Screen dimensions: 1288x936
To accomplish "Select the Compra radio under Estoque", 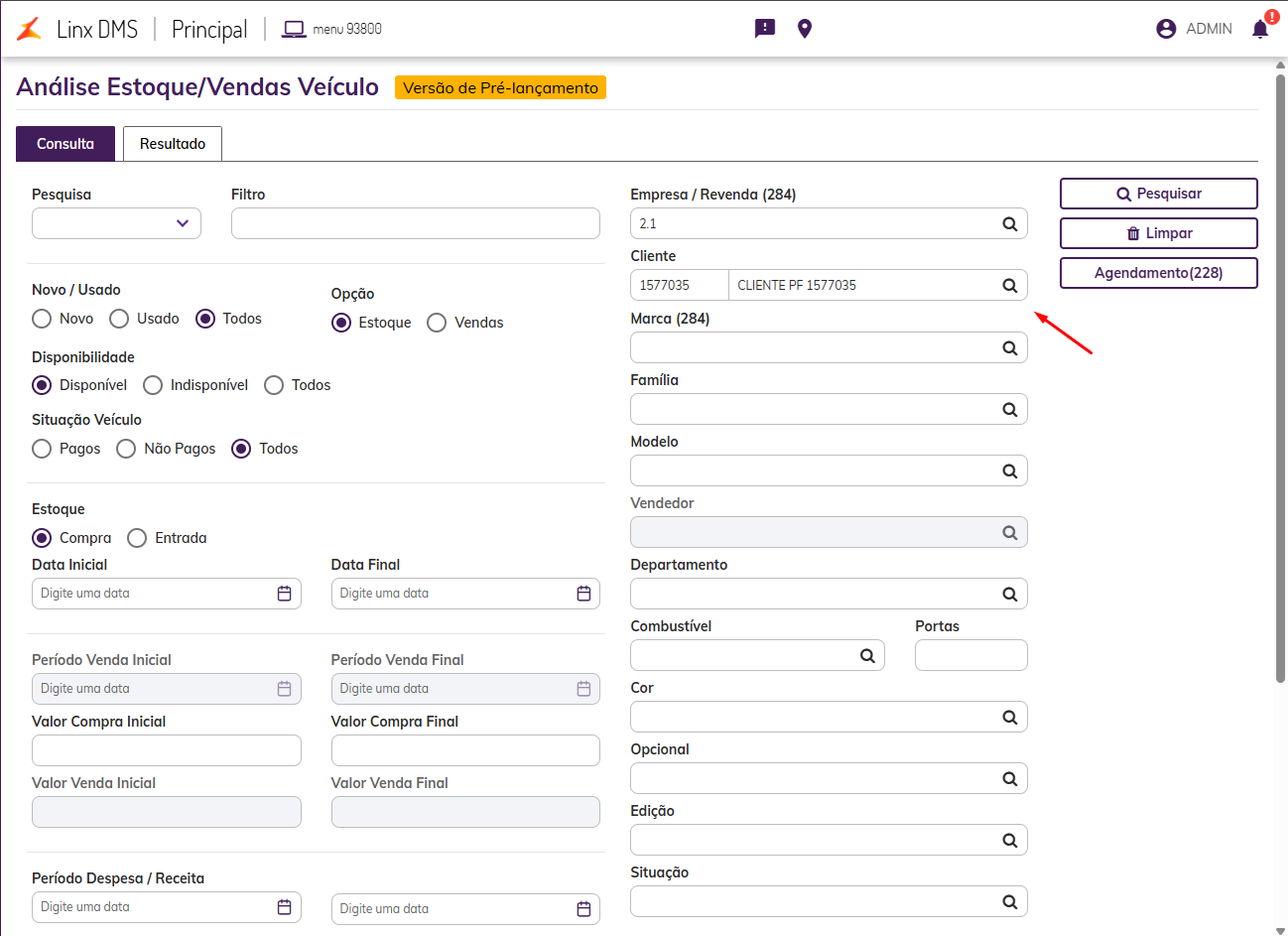I will [42, 538].
